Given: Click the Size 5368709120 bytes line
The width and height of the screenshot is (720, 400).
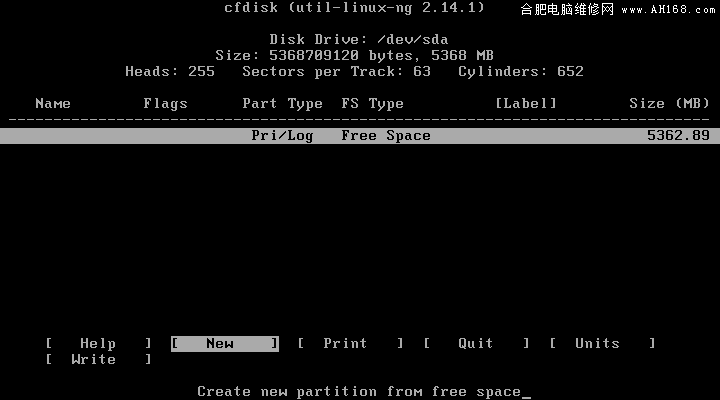Looking at the screenshot, I should (354, 56).
